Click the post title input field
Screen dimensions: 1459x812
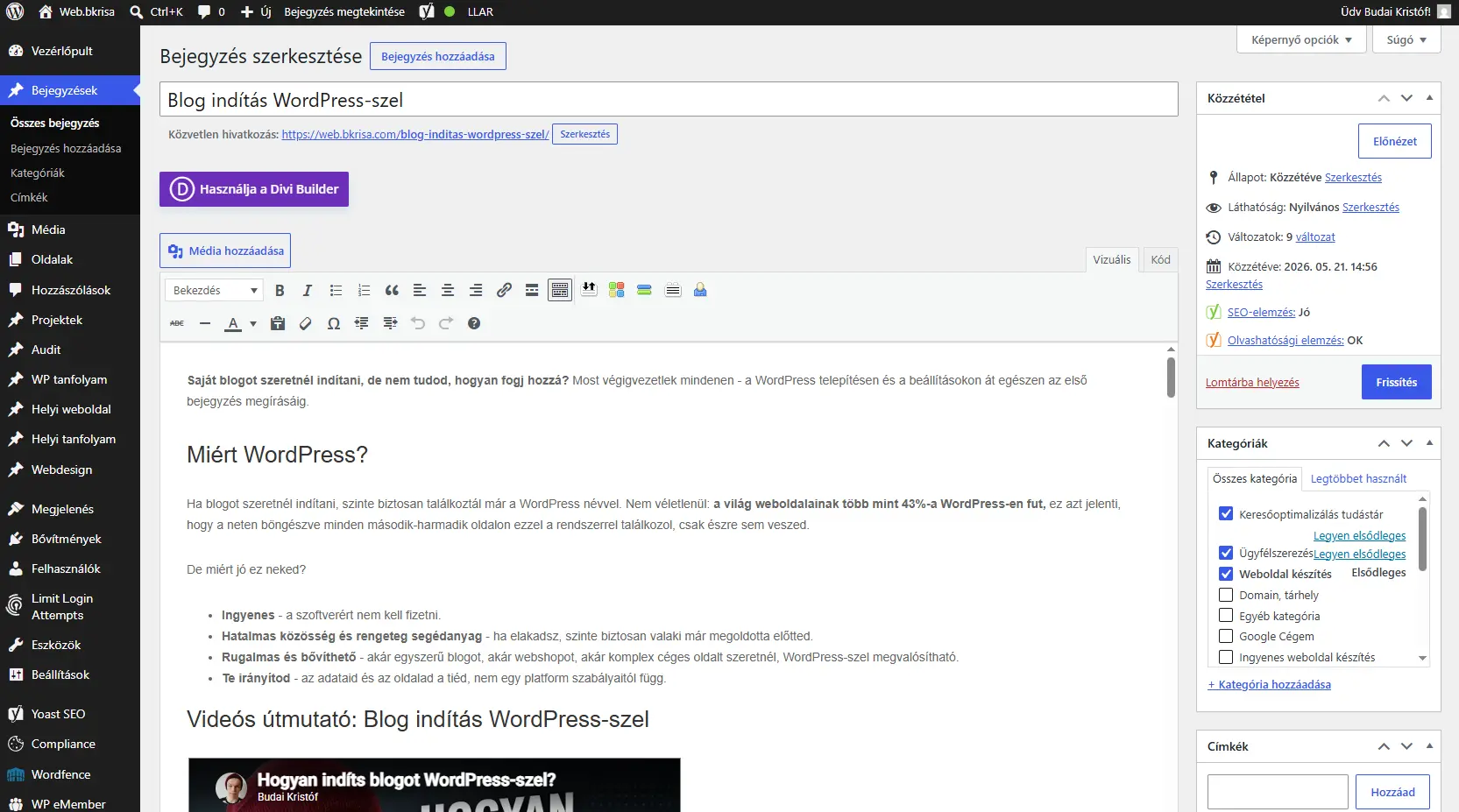tap(669, 100)
